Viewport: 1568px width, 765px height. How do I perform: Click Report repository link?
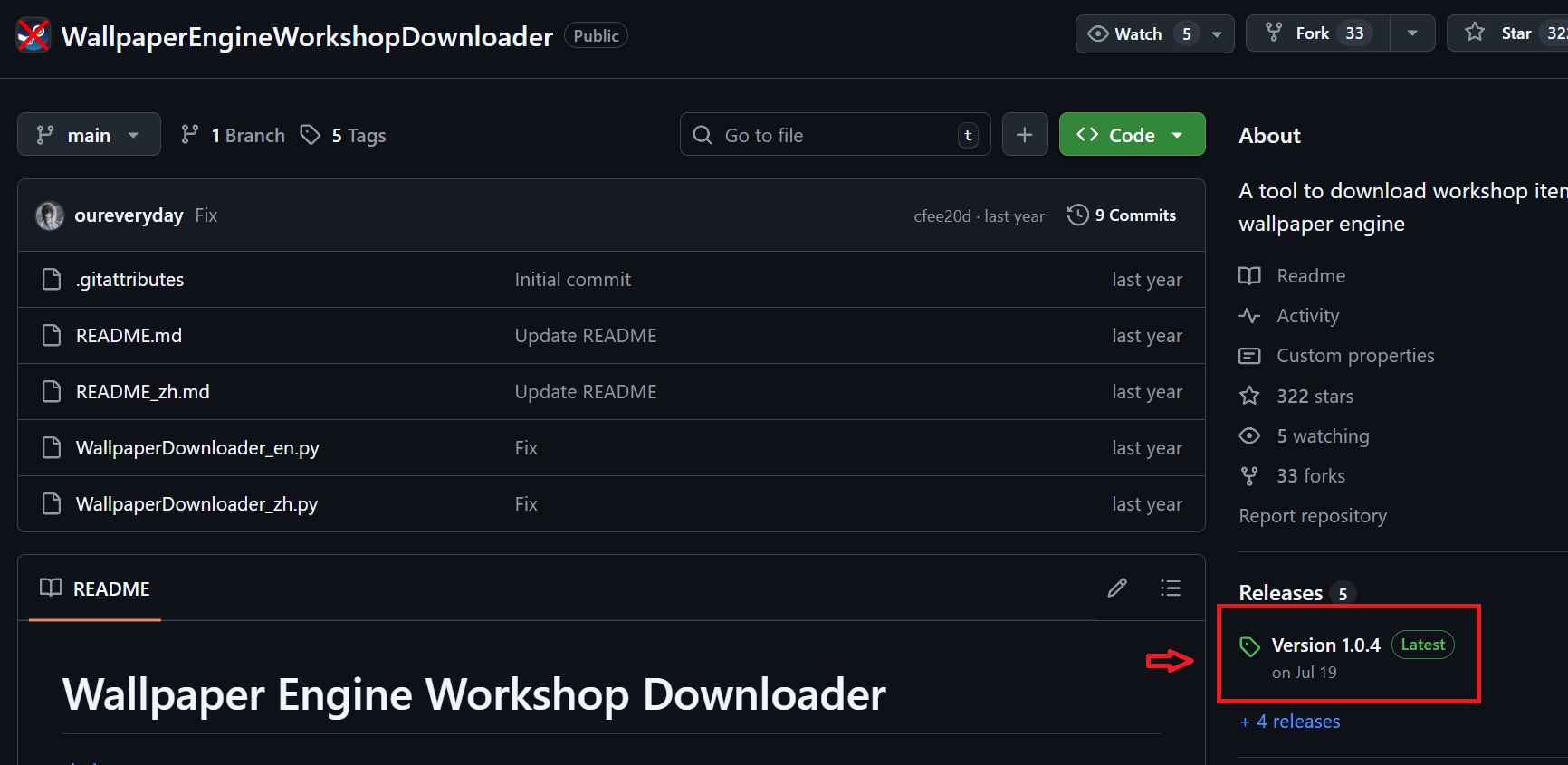[1313, 516]
